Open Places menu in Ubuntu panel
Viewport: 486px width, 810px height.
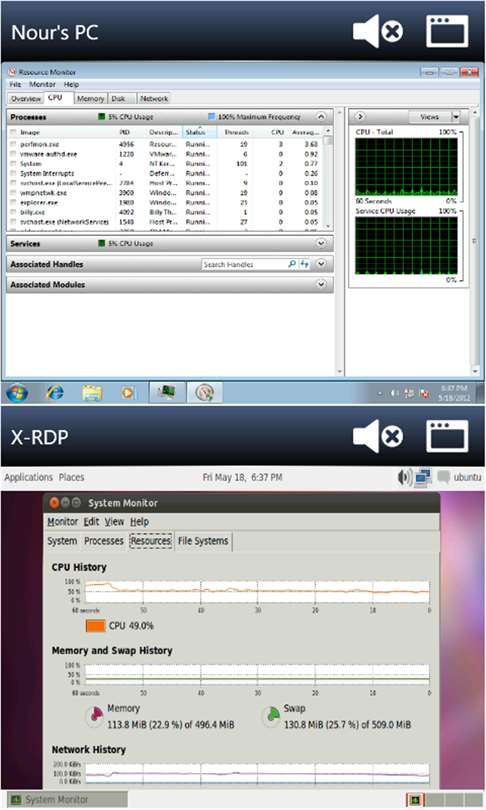(71, 477)
